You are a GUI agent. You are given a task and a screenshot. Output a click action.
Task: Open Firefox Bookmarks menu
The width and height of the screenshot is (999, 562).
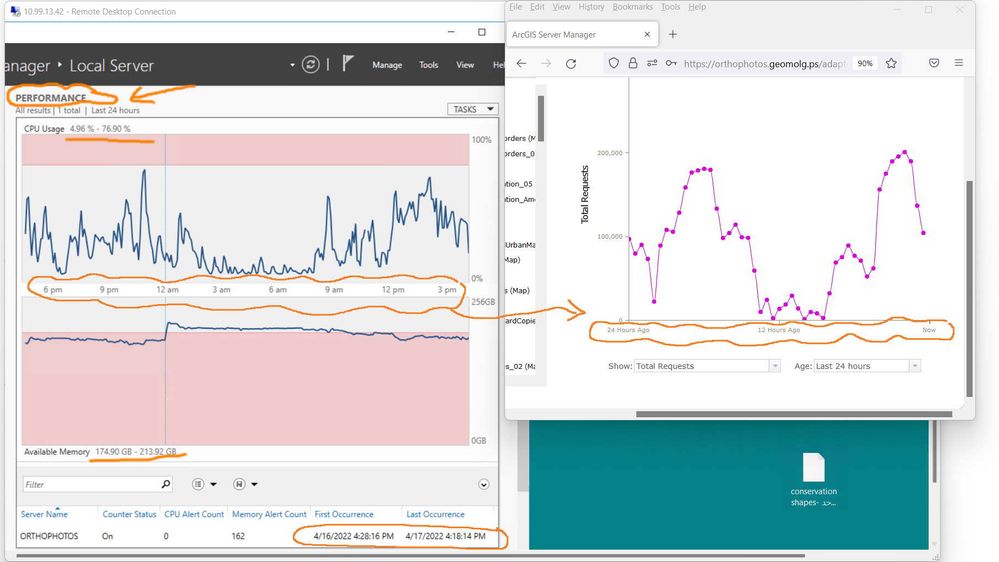[633, 6]
